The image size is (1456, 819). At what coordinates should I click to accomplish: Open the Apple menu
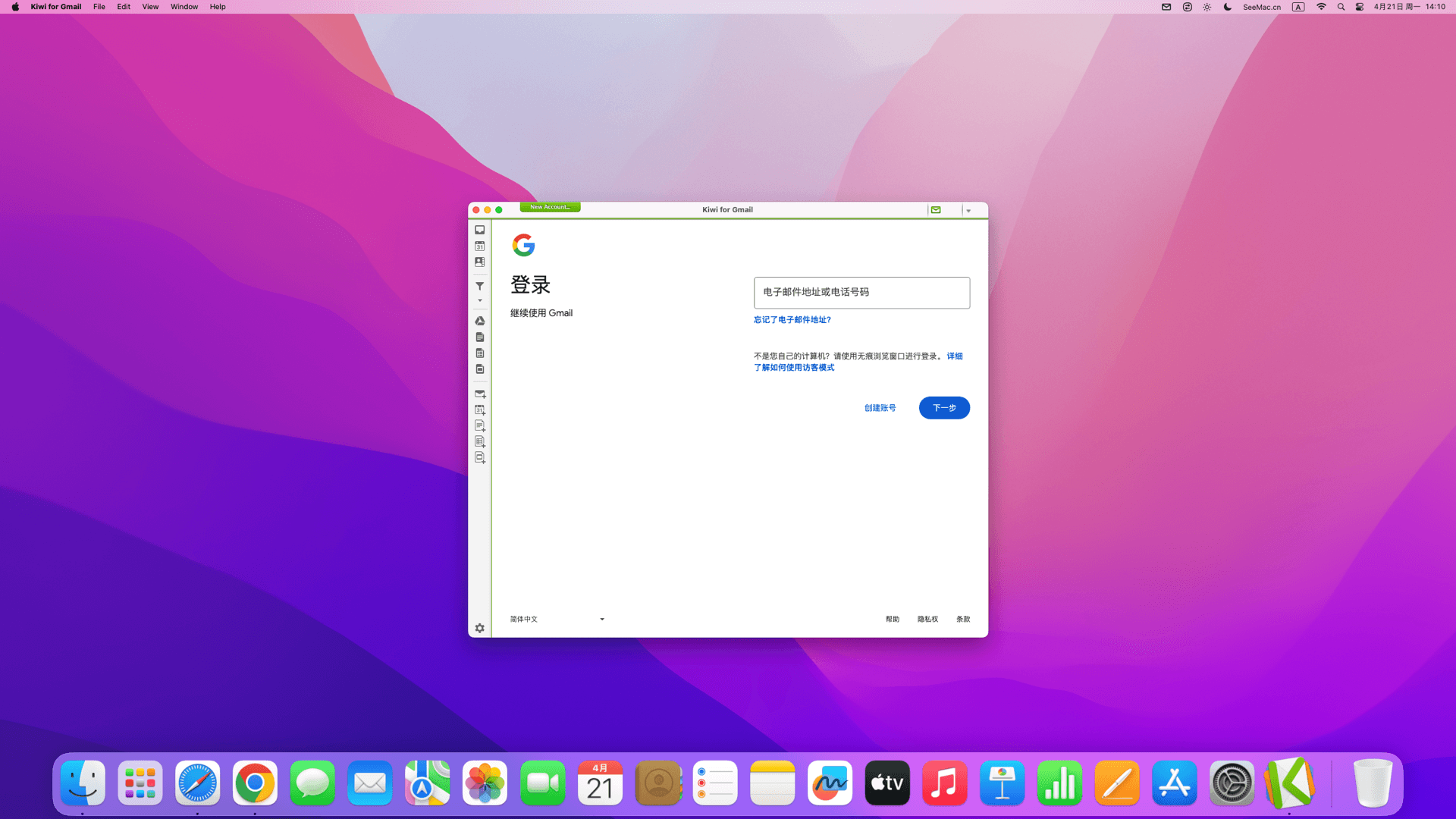(x=15, y=7)
